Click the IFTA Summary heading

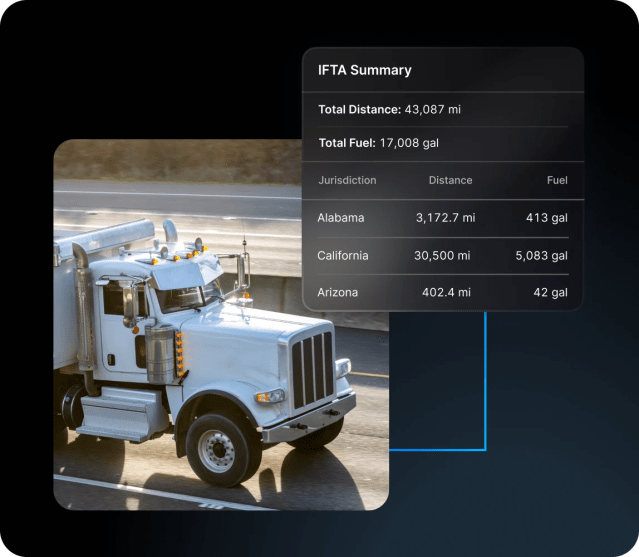(364, 70)
